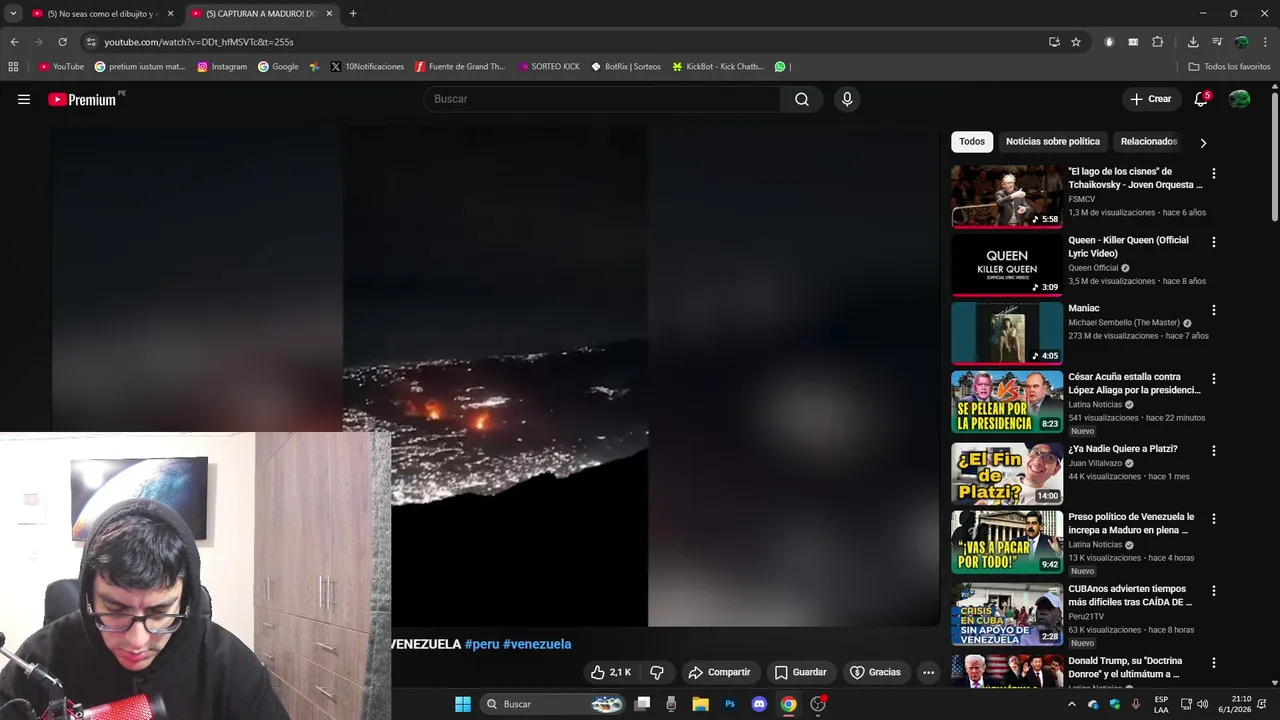
Task: Go back in browser history
Action: tap(14, 42)
